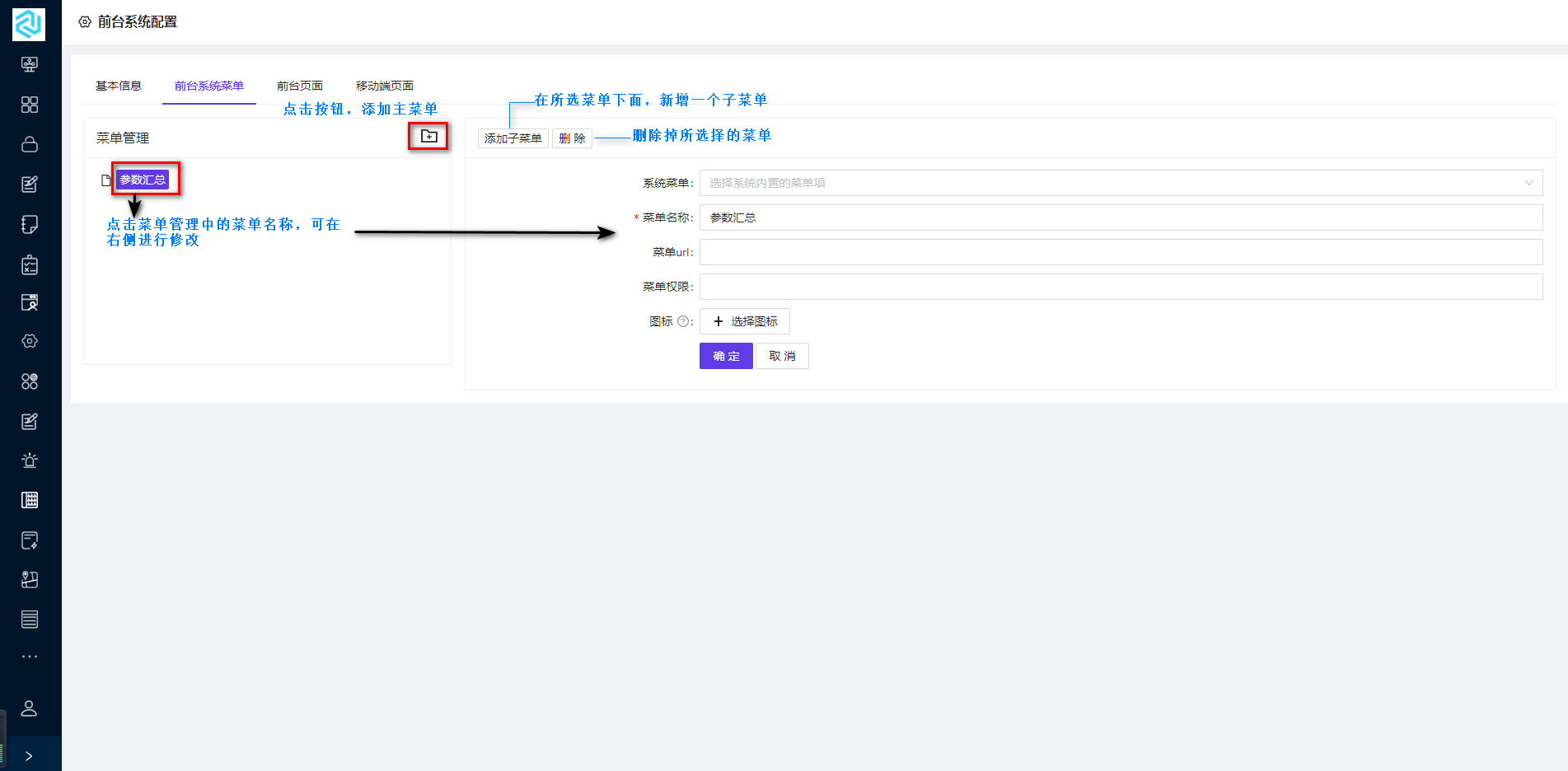Viewport: 1568px width, 771px height.
Task: Click the 菜单管理 panel heading
Action: 123,138
